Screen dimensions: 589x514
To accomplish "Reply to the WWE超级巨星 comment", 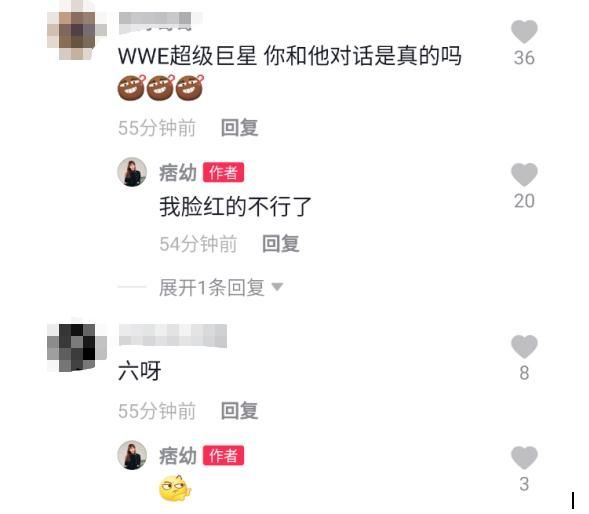I will tap(239, 128).
